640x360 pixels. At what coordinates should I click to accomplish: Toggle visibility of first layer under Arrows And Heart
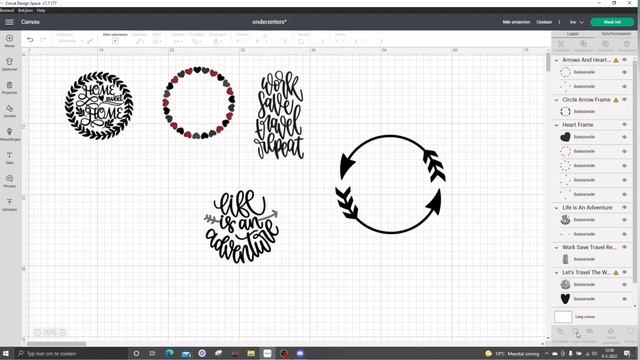pyautogui.click(x=624, y=72)
